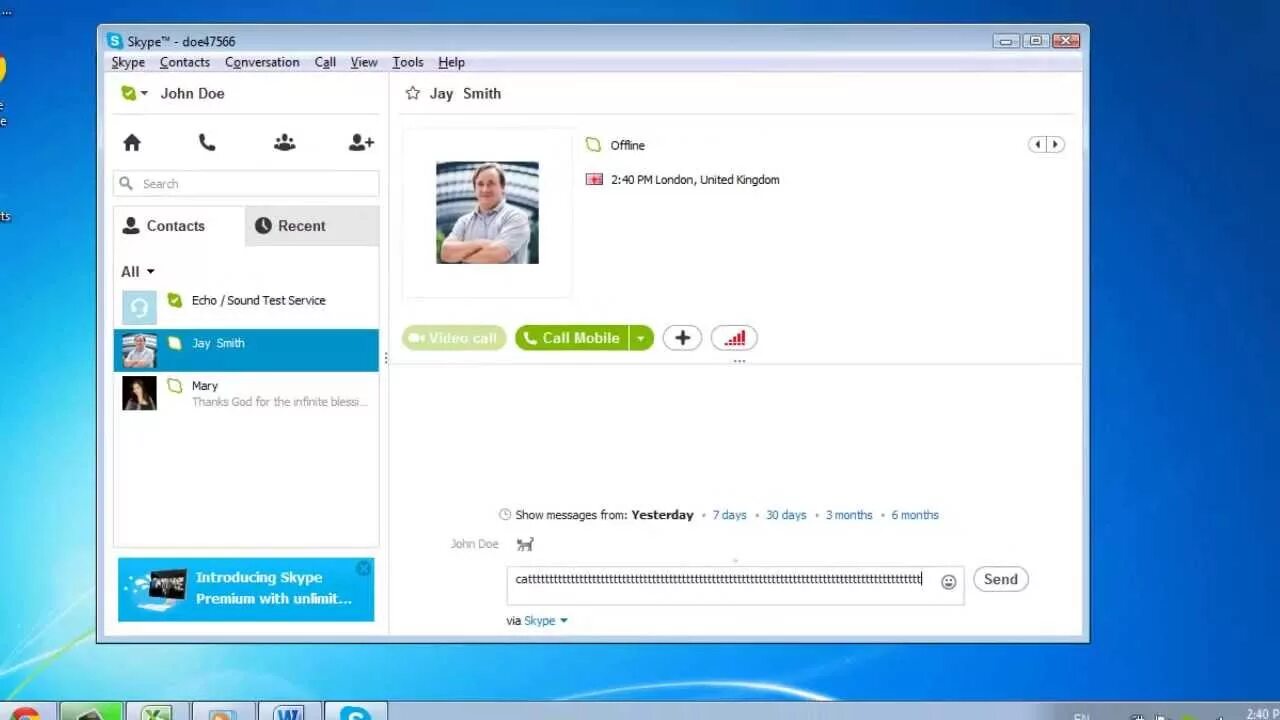Open the Help menu
Screen dimensions: 1280x720
pos(451,62)
